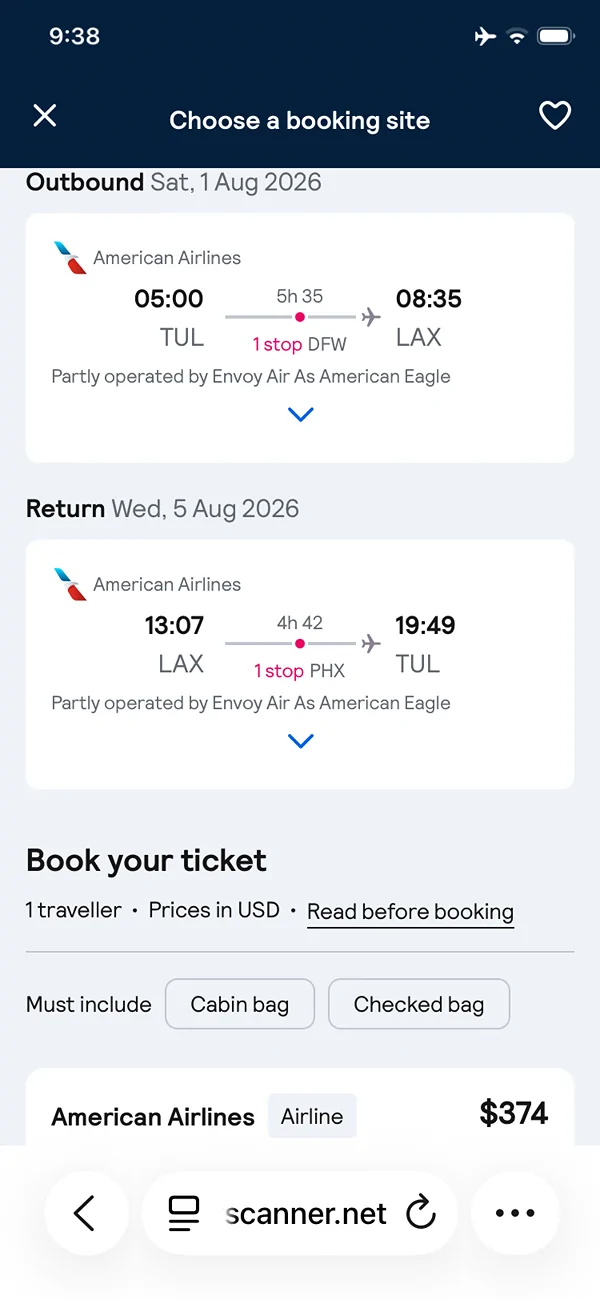The image size is (600, 1300).
Task: Expand outbound flight details chevron
Action: [x=300, y=414]
